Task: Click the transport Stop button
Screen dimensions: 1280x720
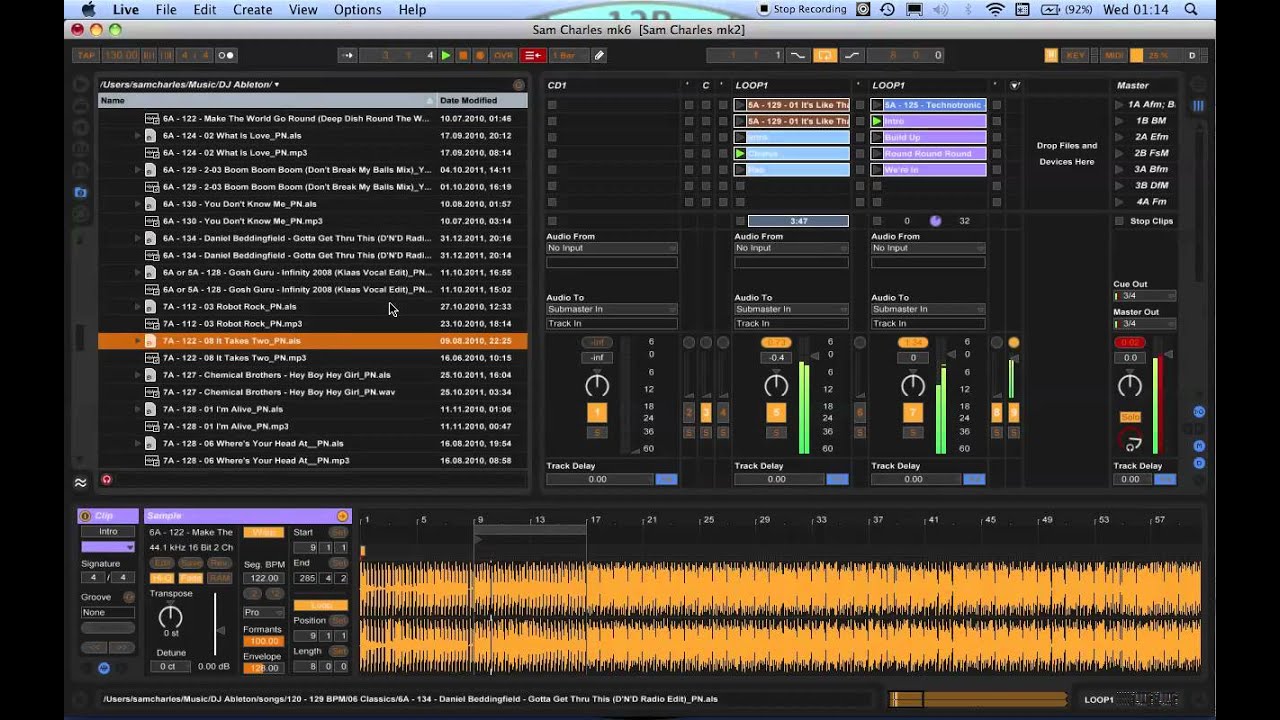Action: pyautogui.click(x=463, y=55)
